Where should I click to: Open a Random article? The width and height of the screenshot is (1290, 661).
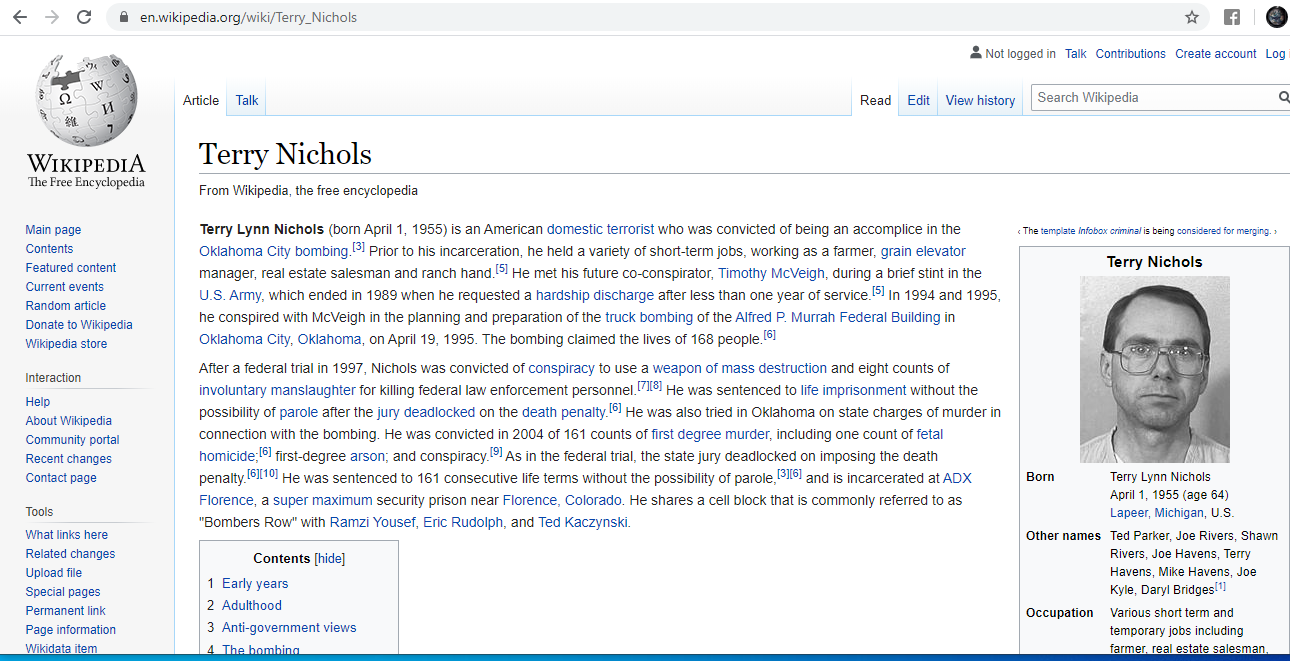[66, 306]
